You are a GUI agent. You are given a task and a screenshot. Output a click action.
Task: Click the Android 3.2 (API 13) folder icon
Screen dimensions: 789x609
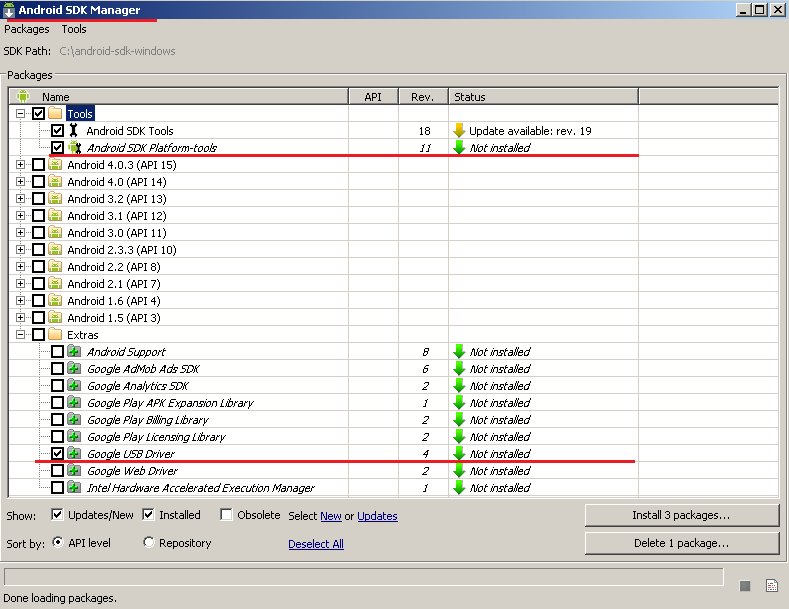tap(55, 198)
